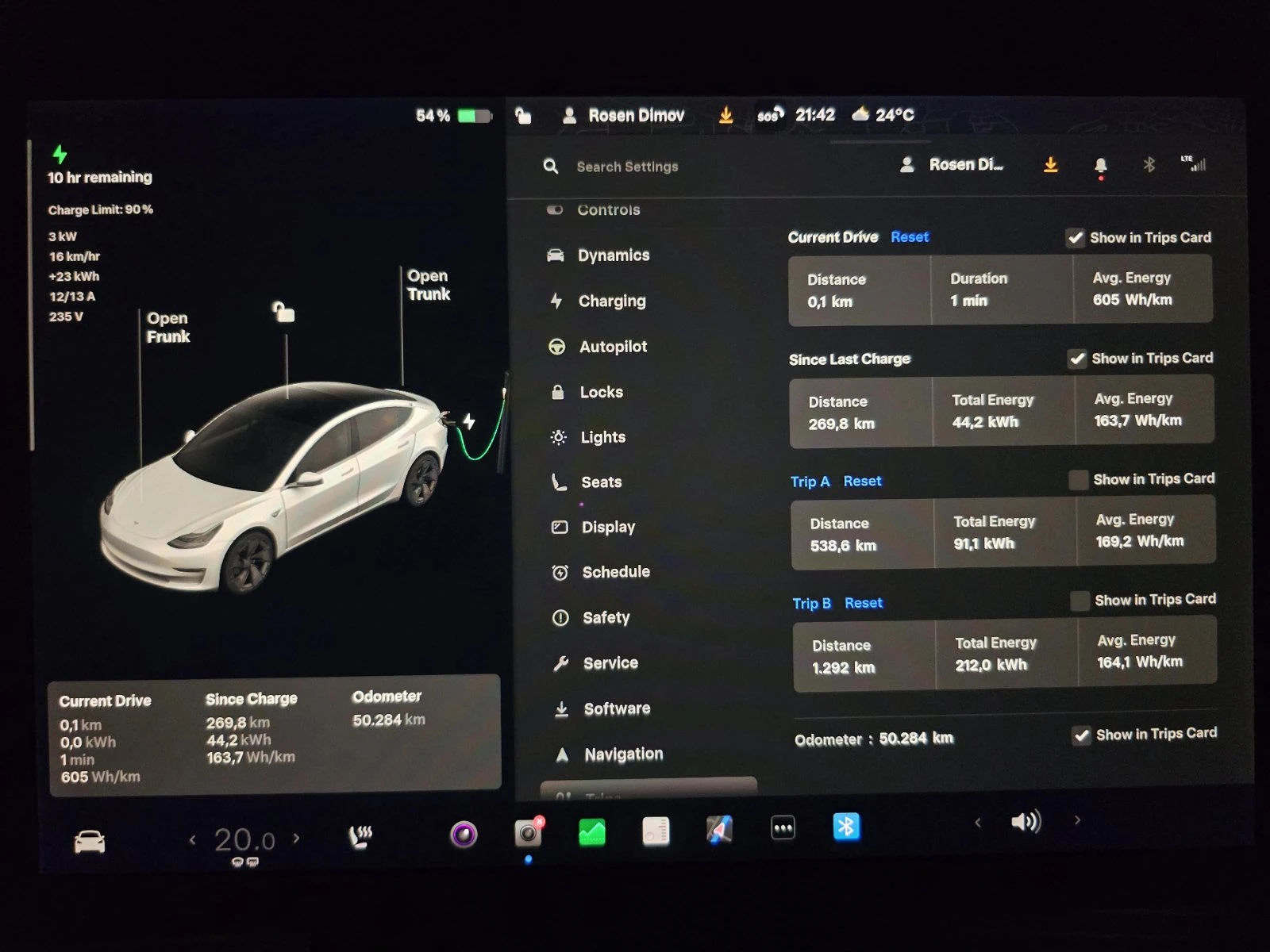Image resolution: width=1270 pixels, height=952 pixels.
Task: Check Trip B Show in Trips Card
Action: (x=1079, y=601)
